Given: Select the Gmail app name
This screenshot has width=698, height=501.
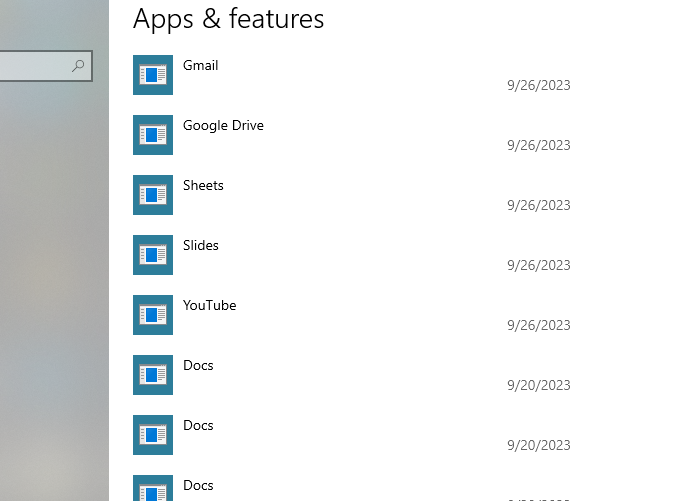Looking at the screenshot, I should coord(200,65).
